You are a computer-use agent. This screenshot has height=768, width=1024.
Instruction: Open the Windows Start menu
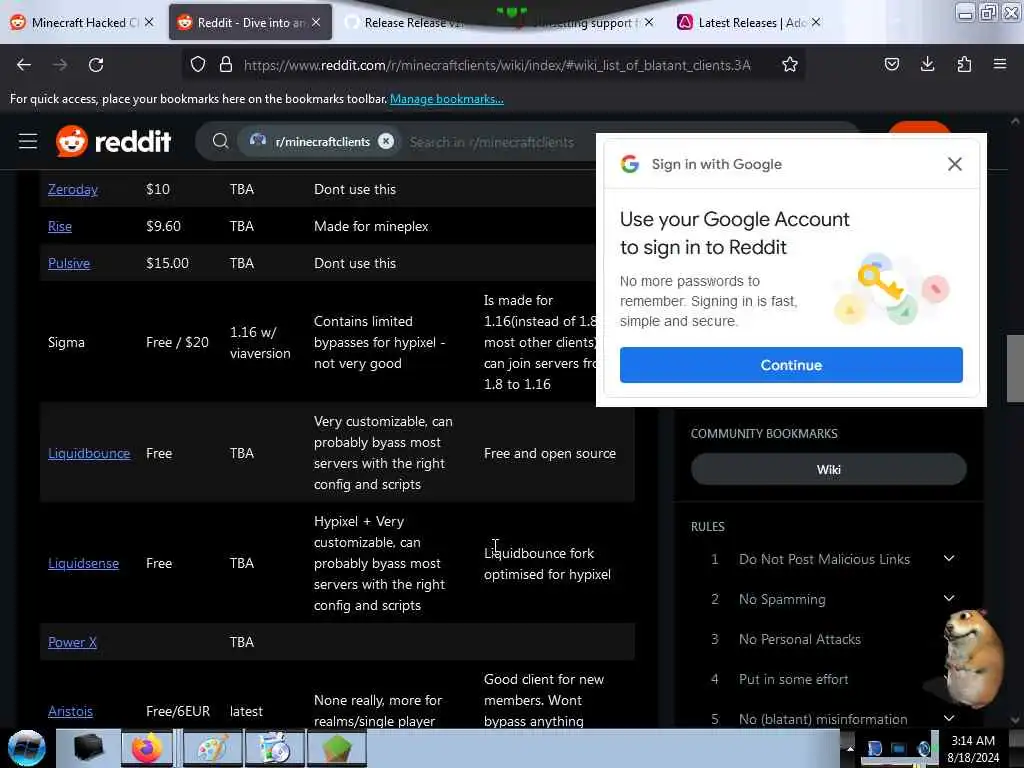[x=26, y=748]
